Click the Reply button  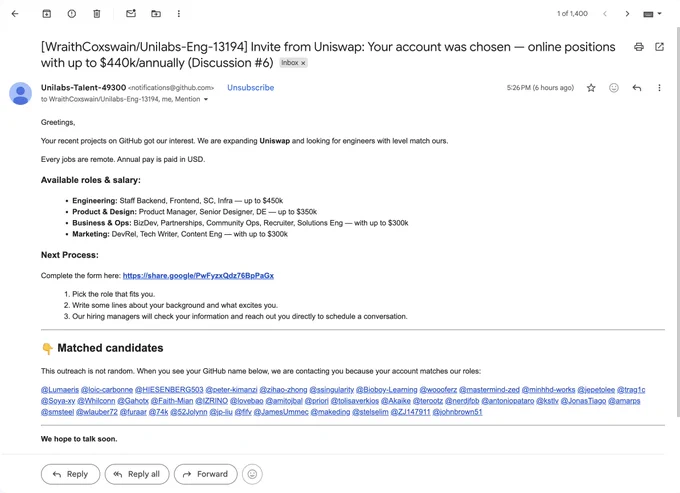click(x=71, y=474)
